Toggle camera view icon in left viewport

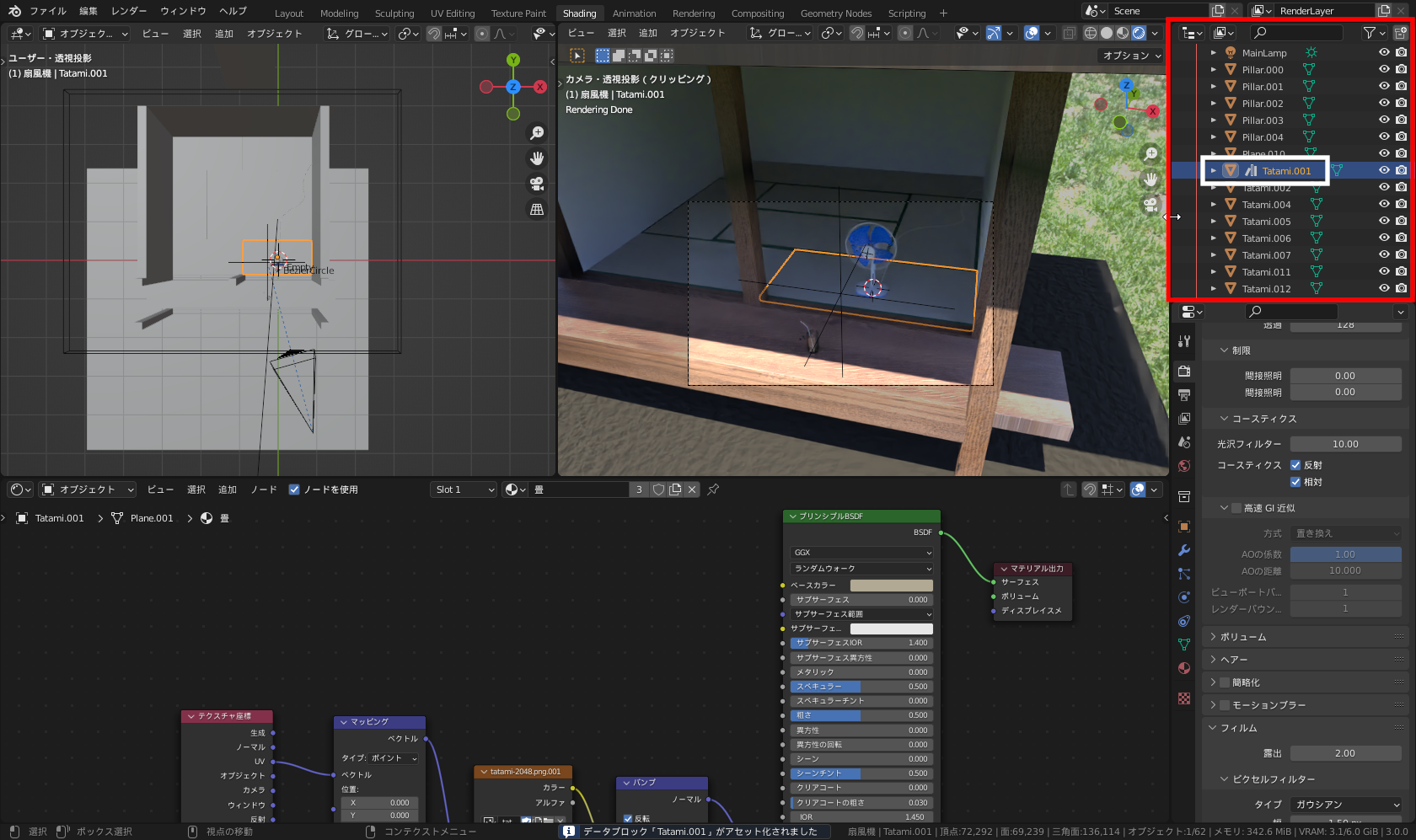pyautogui.click(x=536, y=184)
